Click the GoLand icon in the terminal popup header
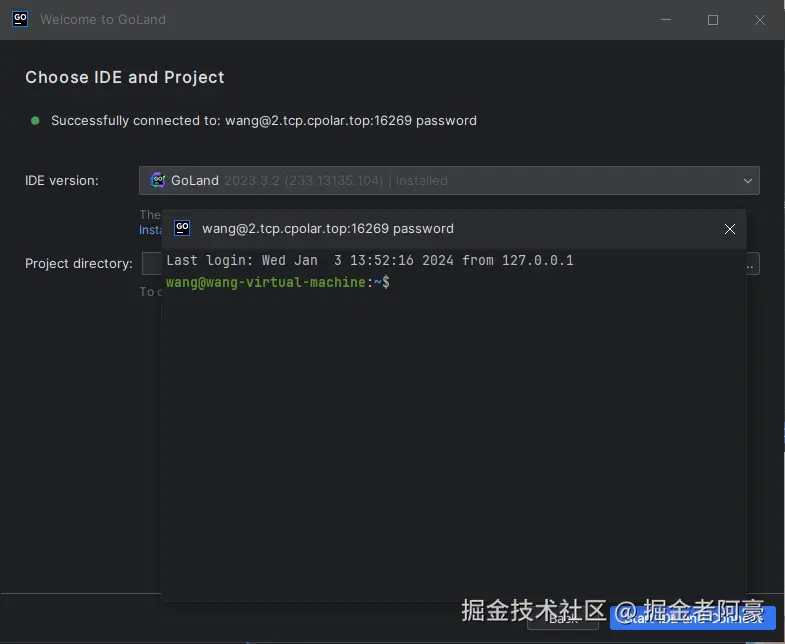 coord(182,228)
